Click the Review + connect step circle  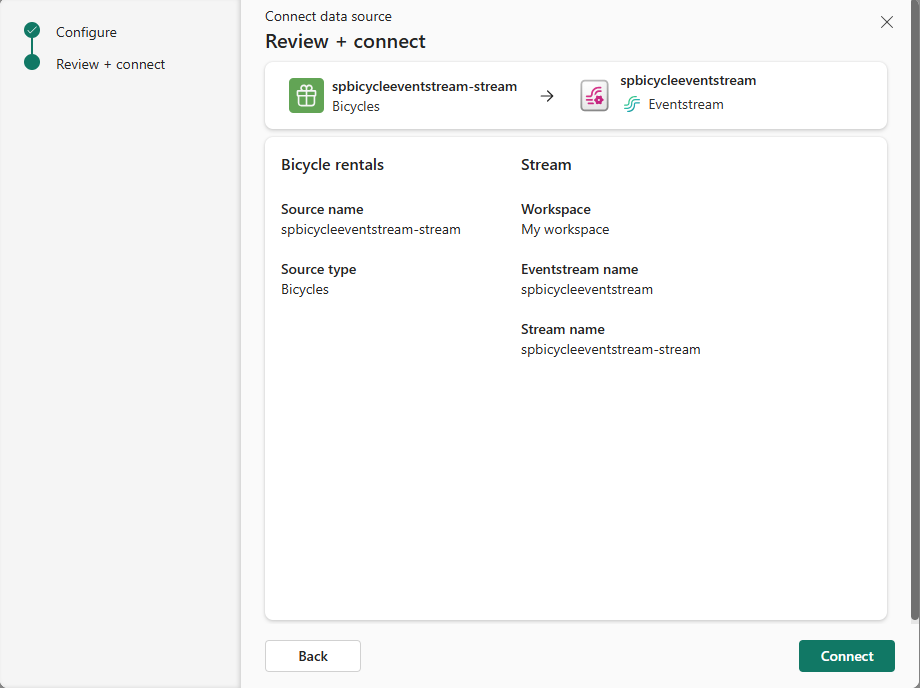[x=32, y=62]
